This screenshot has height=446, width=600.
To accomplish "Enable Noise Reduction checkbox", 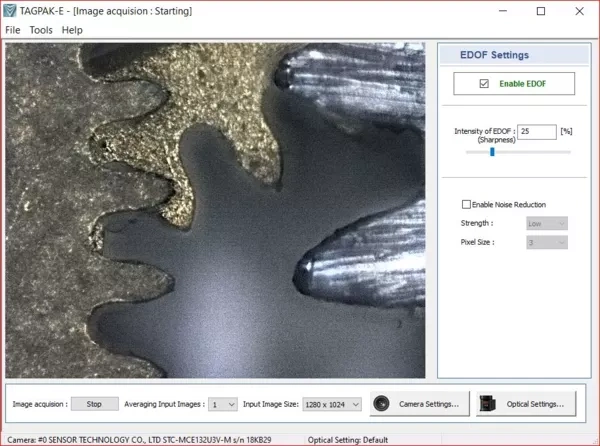I will (x=466, y=204).
